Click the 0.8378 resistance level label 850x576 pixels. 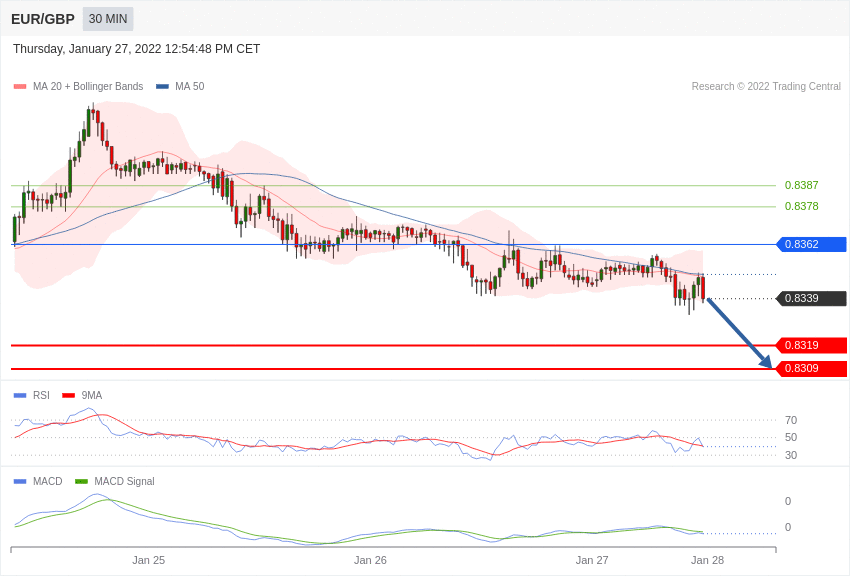point(801,206)
